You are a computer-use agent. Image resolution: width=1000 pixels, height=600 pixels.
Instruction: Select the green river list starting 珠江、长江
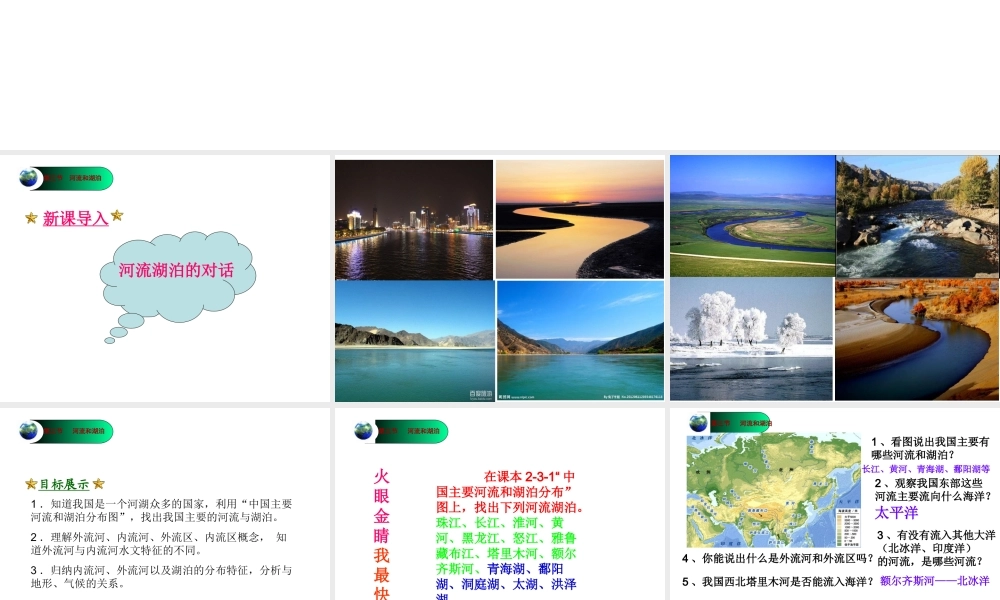coord(506,545)
